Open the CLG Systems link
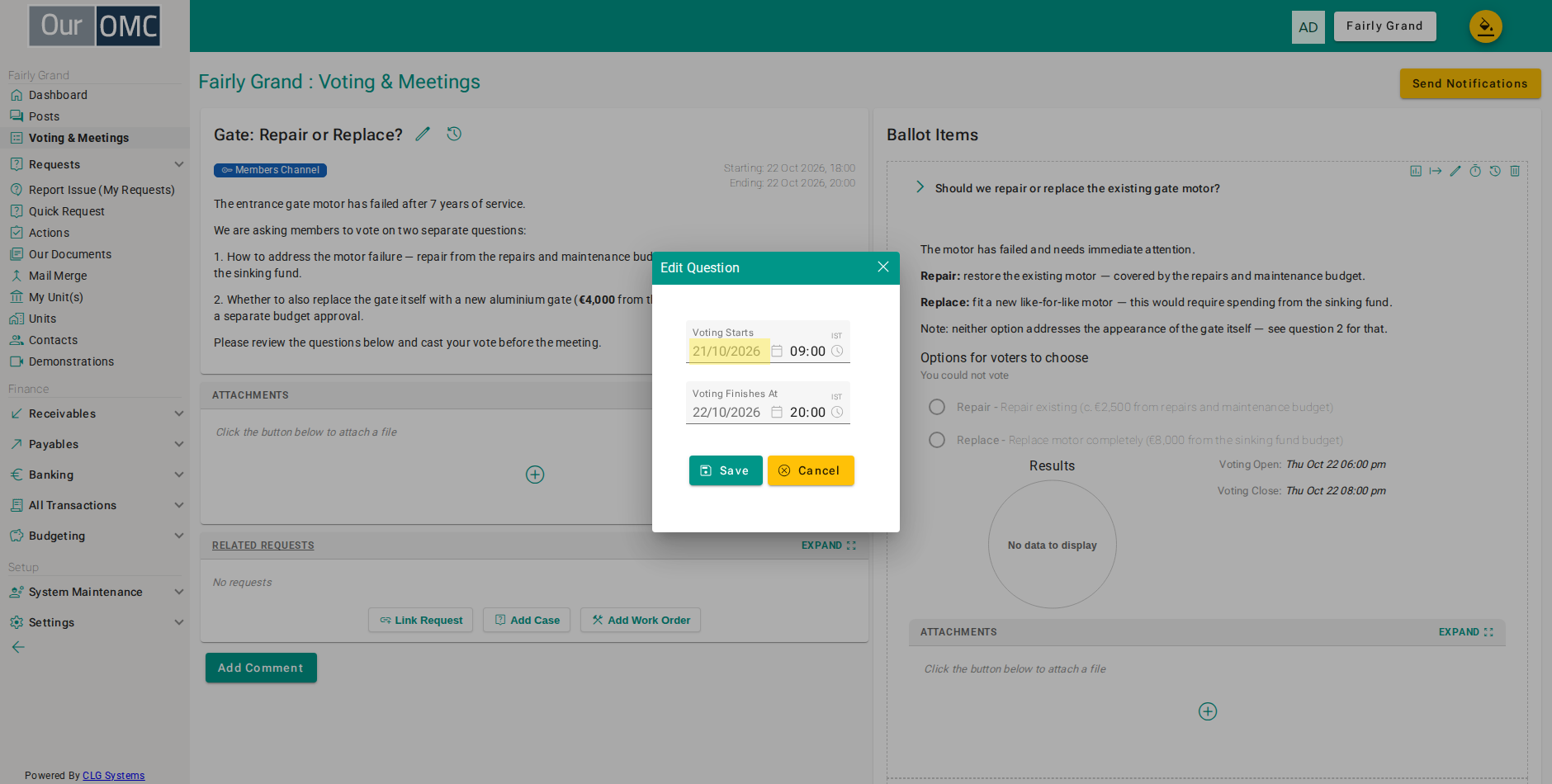Viewport: 1552px width, 784px height. pos(113,776)
